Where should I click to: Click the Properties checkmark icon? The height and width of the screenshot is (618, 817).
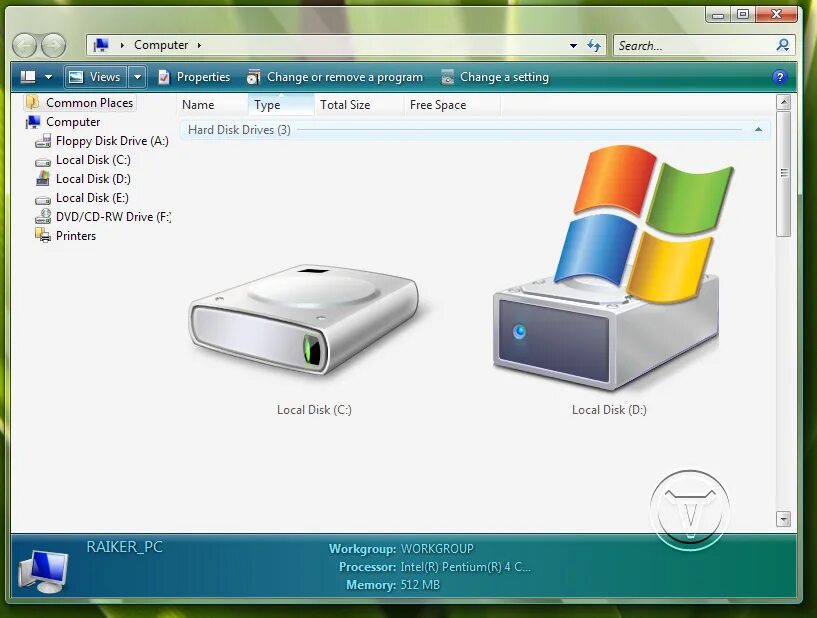(x=164, y=77)
